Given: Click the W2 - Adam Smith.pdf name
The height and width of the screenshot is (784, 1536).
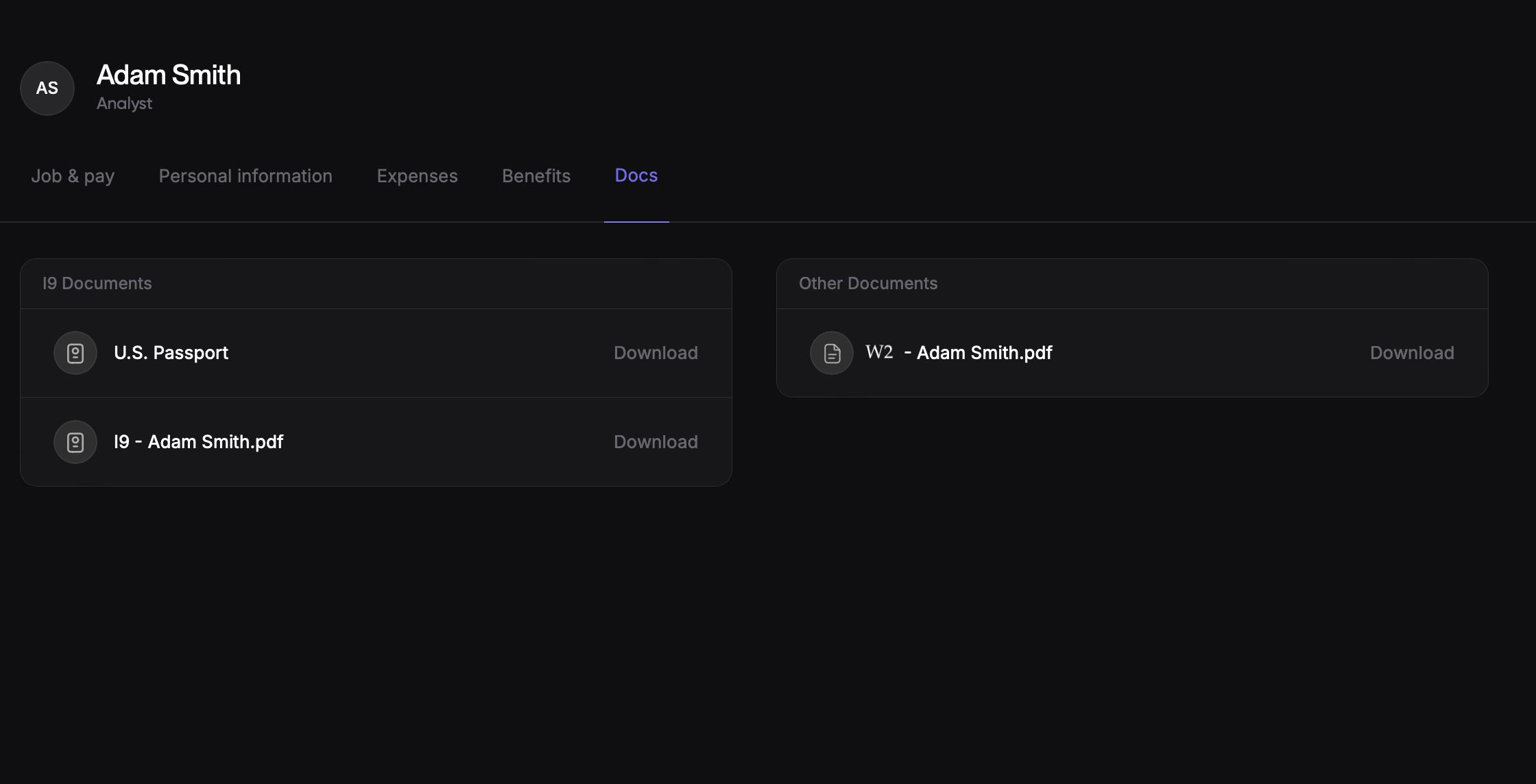Looking at the screenshot, I should pos(959,353).
